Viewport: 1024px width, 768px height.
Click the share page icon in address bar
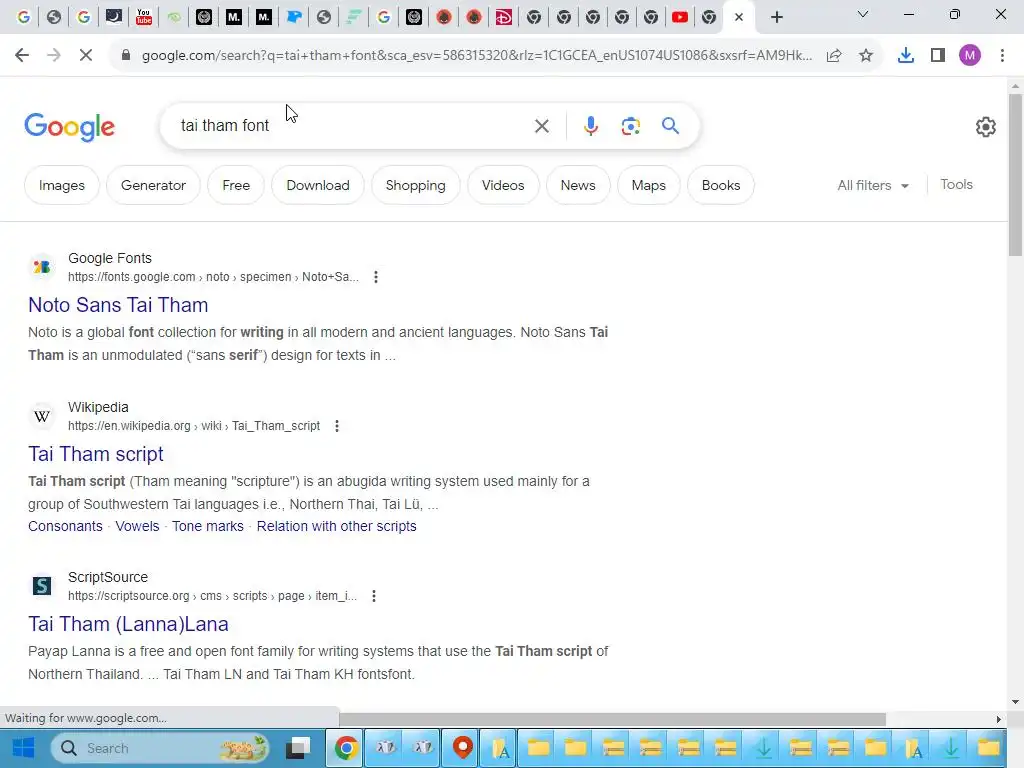(x=834, y=56)
